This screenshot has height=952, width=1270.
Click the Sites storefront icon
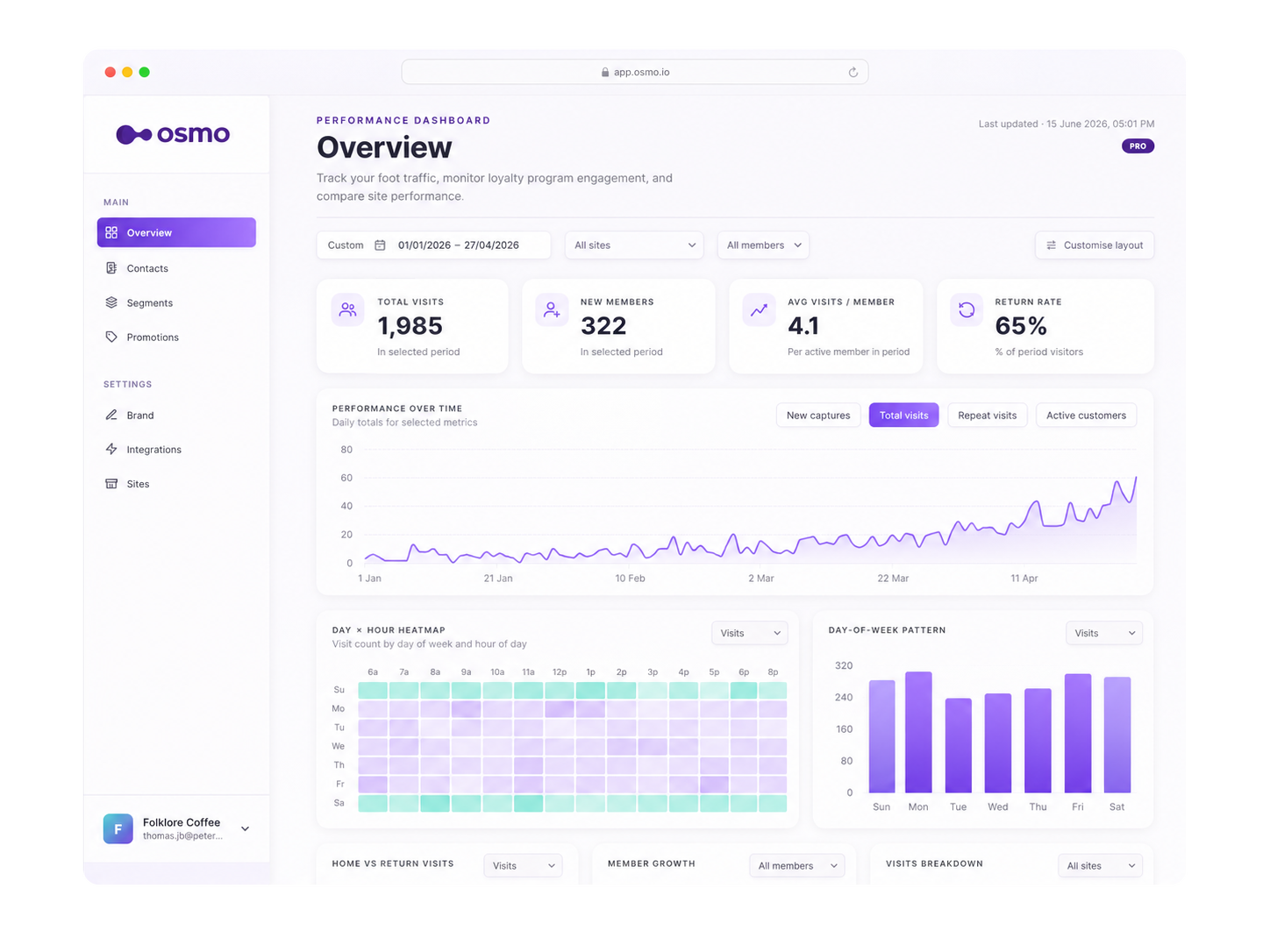[111, 483]
